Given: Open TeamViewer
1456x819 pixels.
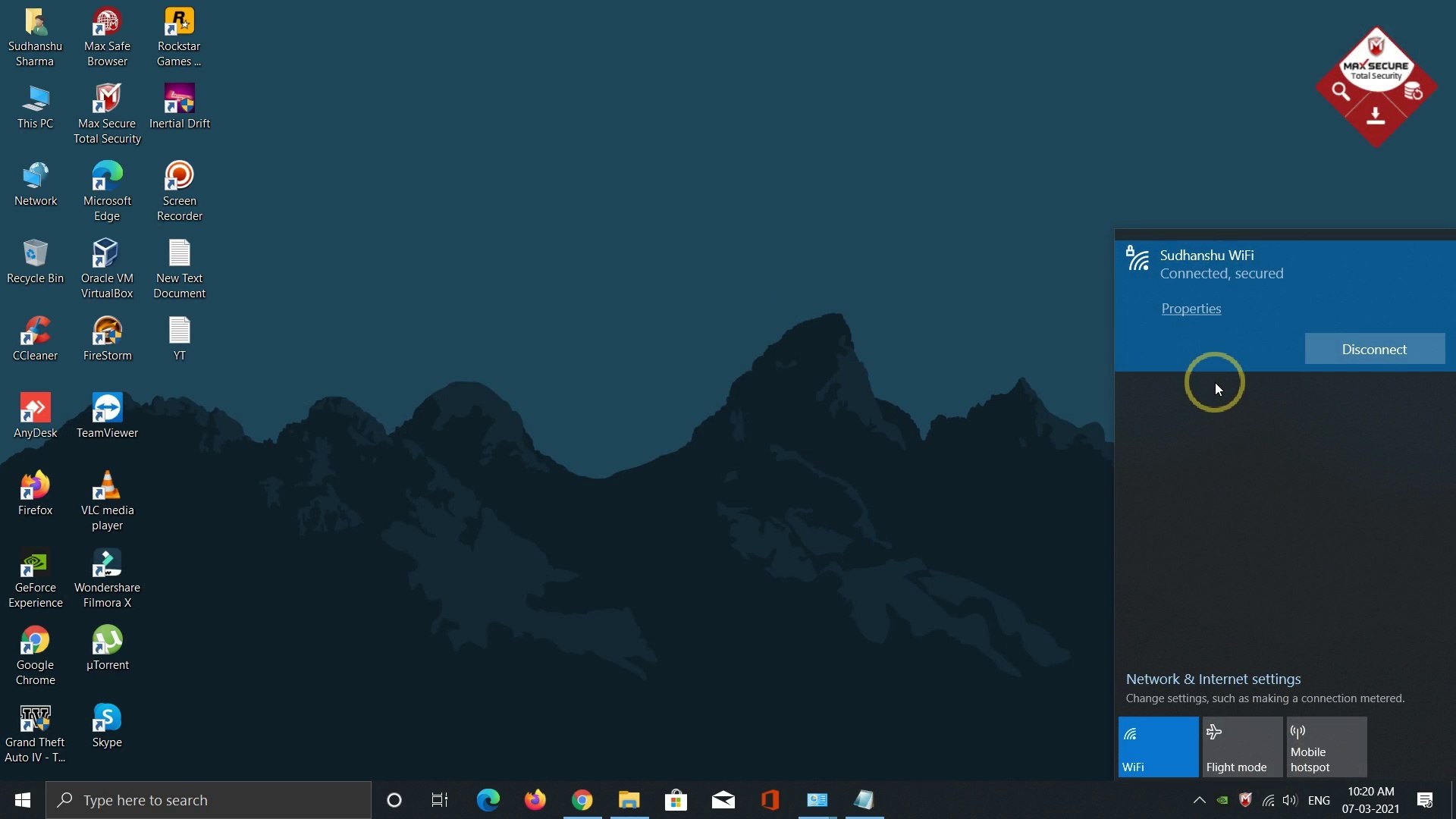Looking at the screenshot, I should [x=106, y=409].
